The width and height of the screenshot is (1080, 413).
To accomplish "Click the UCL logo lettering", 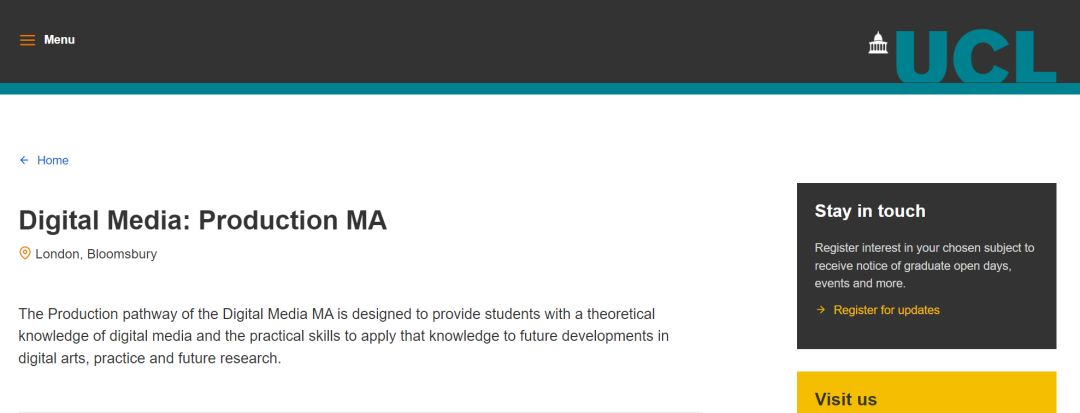I will click(x=975, y=56).
